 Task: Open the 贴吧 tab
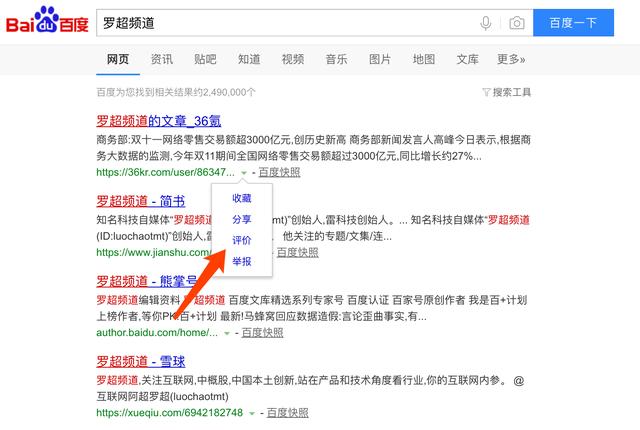point(205,60)
